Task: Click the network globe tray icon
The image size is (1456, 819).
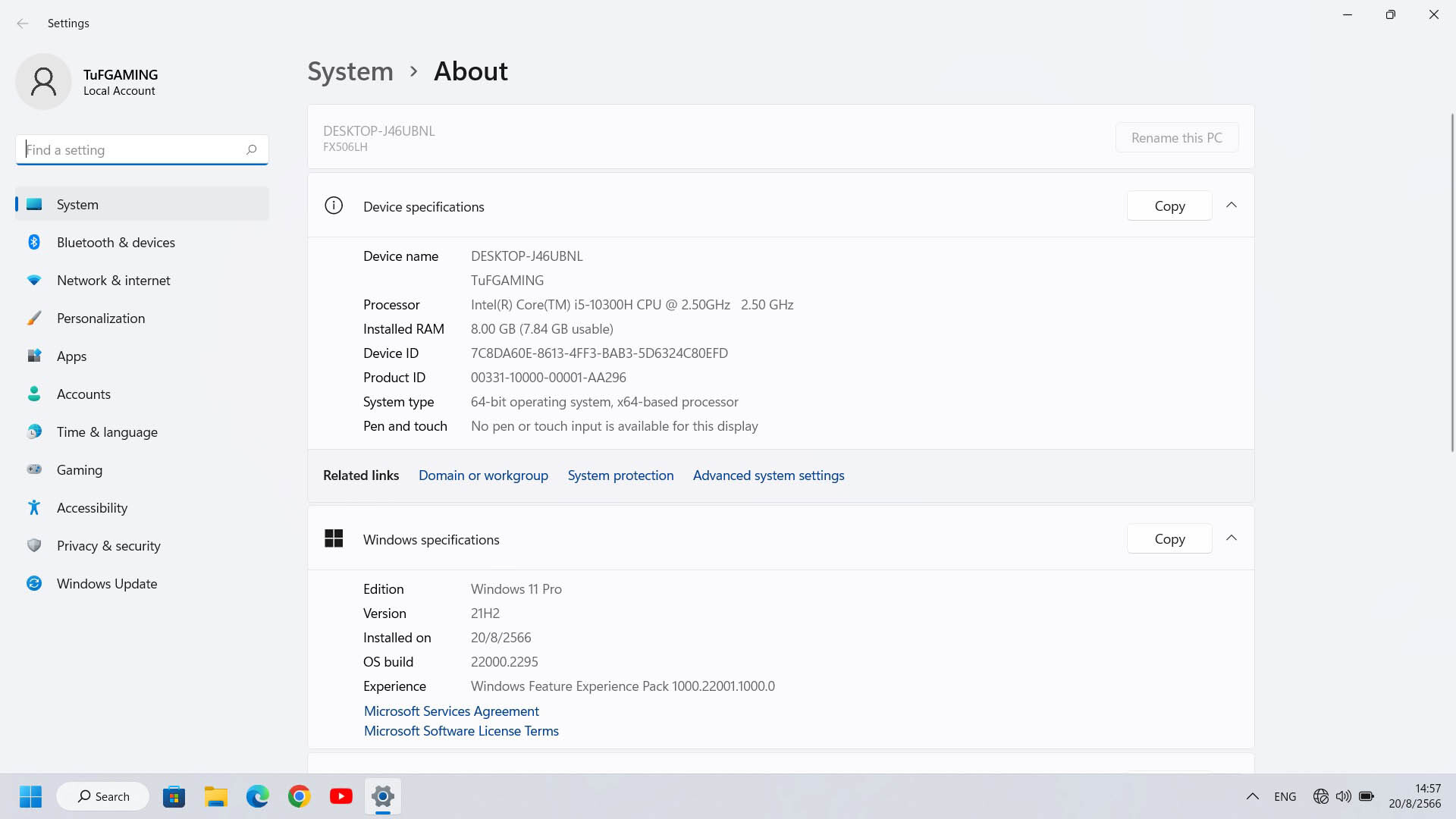Action: pyautogui.click(x=1320, y=796)
